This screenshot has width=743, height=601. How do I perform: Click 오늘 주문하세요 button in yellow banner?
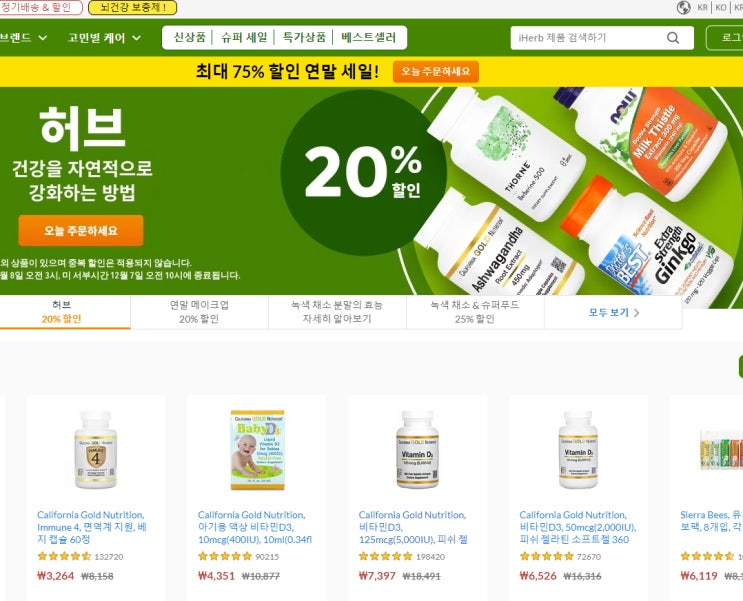pos(435,72)
